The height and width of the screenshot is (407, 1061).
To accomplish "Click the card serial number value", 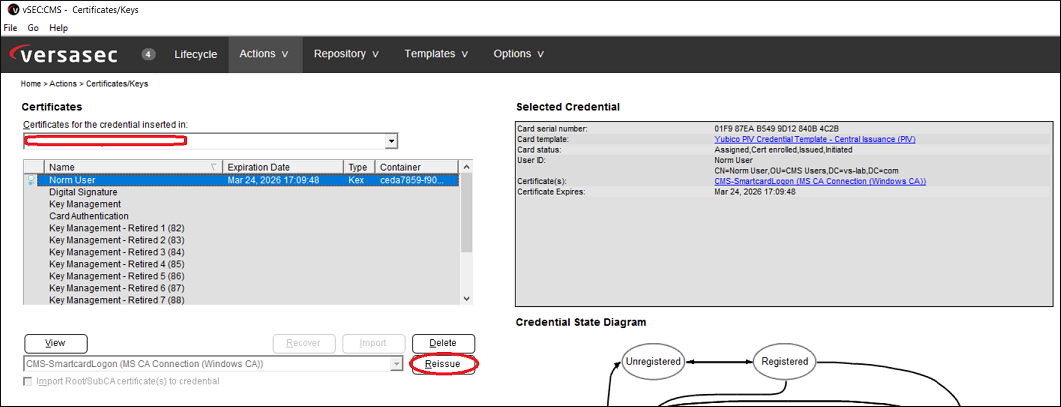I will coord(776,128).
